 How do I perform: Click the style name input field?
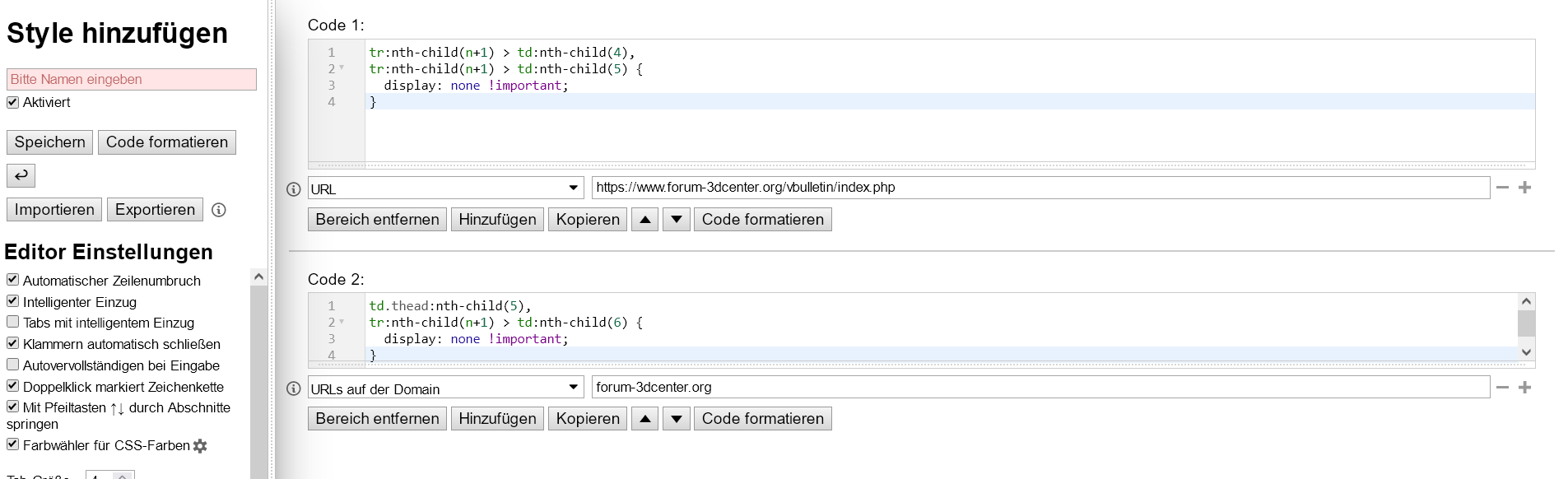pos(132,79)
